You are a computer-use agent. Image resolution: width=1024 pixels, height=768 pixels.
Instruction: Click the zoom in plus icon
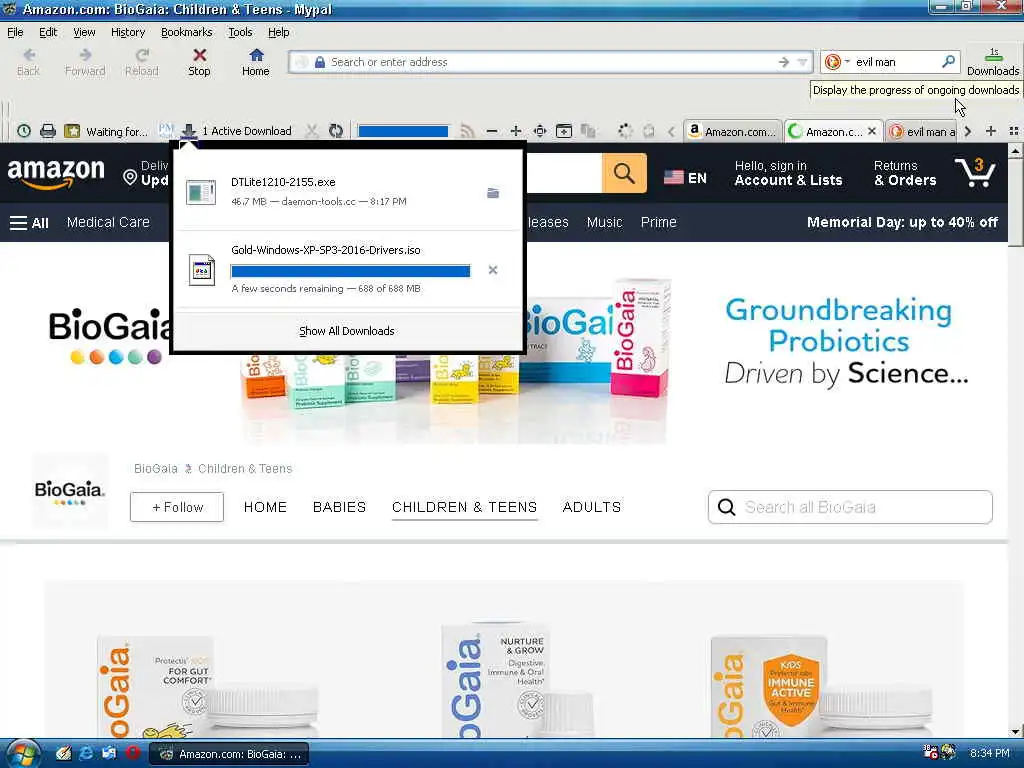click(515, 131)
